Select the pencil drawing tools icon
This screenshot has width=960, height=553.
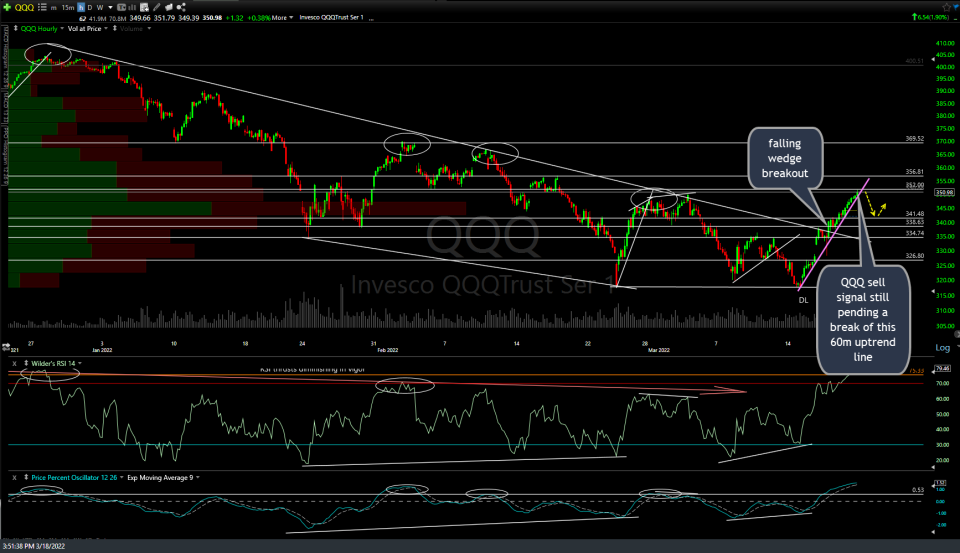coord(157,7)
